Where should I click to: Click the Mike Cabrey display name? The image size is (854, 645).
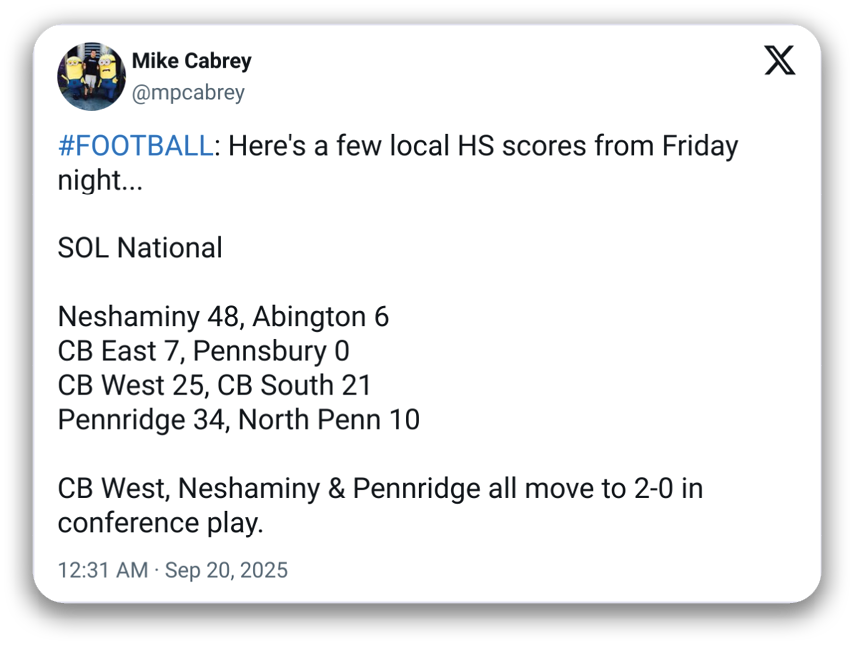coord(191,61)
